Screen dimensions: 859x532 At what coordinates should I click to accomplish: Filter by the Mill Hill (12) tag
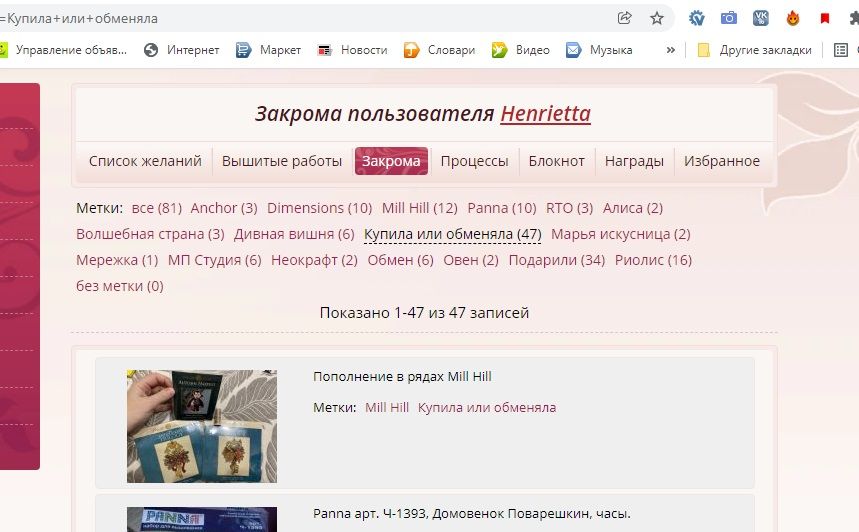click(x=419, y=208)
